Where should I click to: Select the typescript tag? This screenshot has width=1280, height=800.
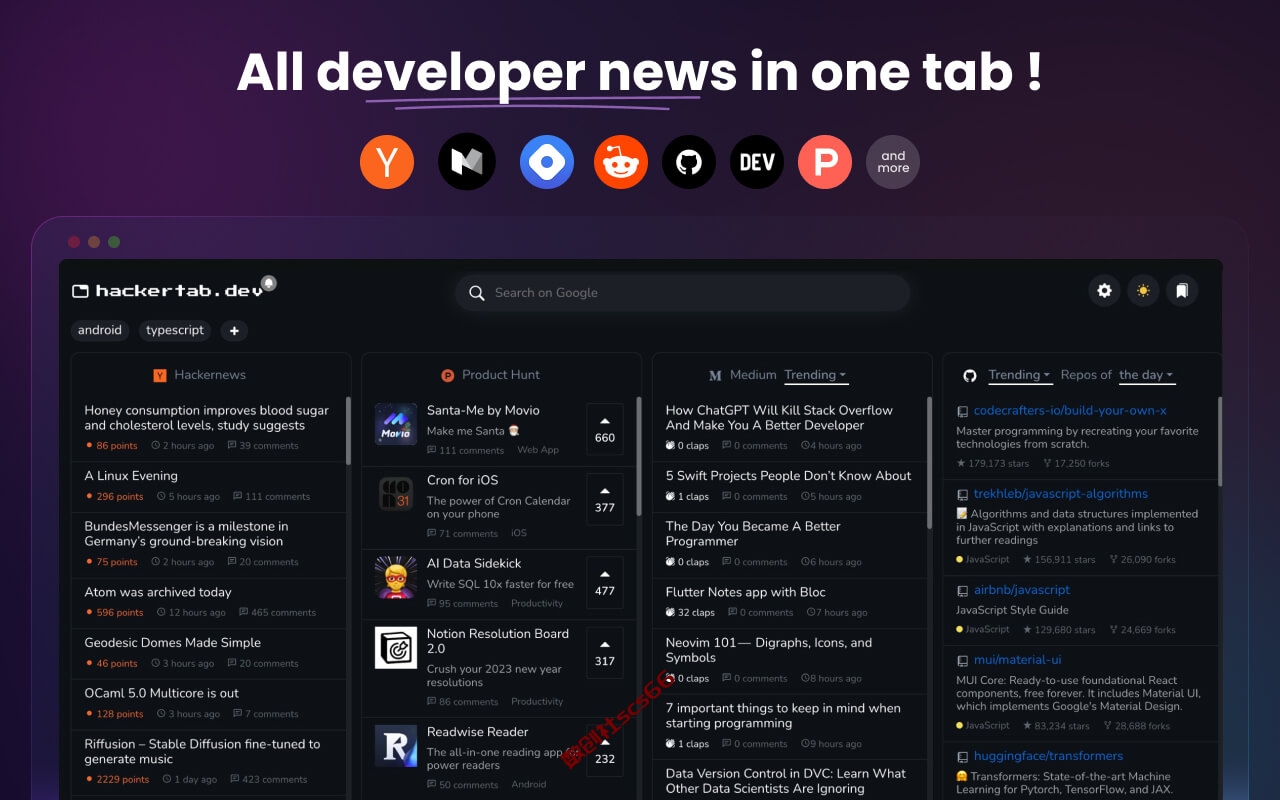(175, 330)
